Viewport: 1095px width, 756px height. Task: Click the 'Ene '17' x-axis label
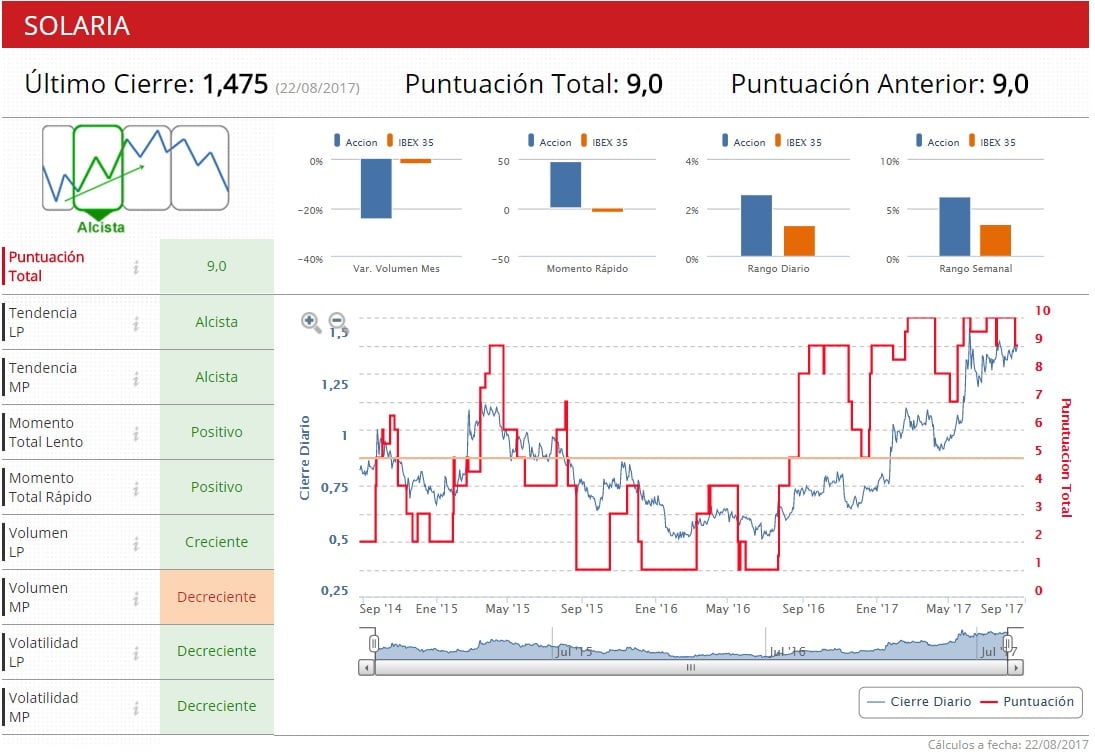[877, 609]
